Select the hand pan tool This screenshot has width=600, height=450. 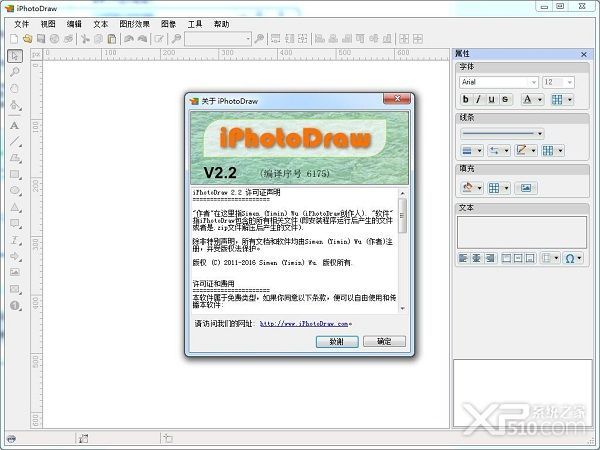pos(15,88)
